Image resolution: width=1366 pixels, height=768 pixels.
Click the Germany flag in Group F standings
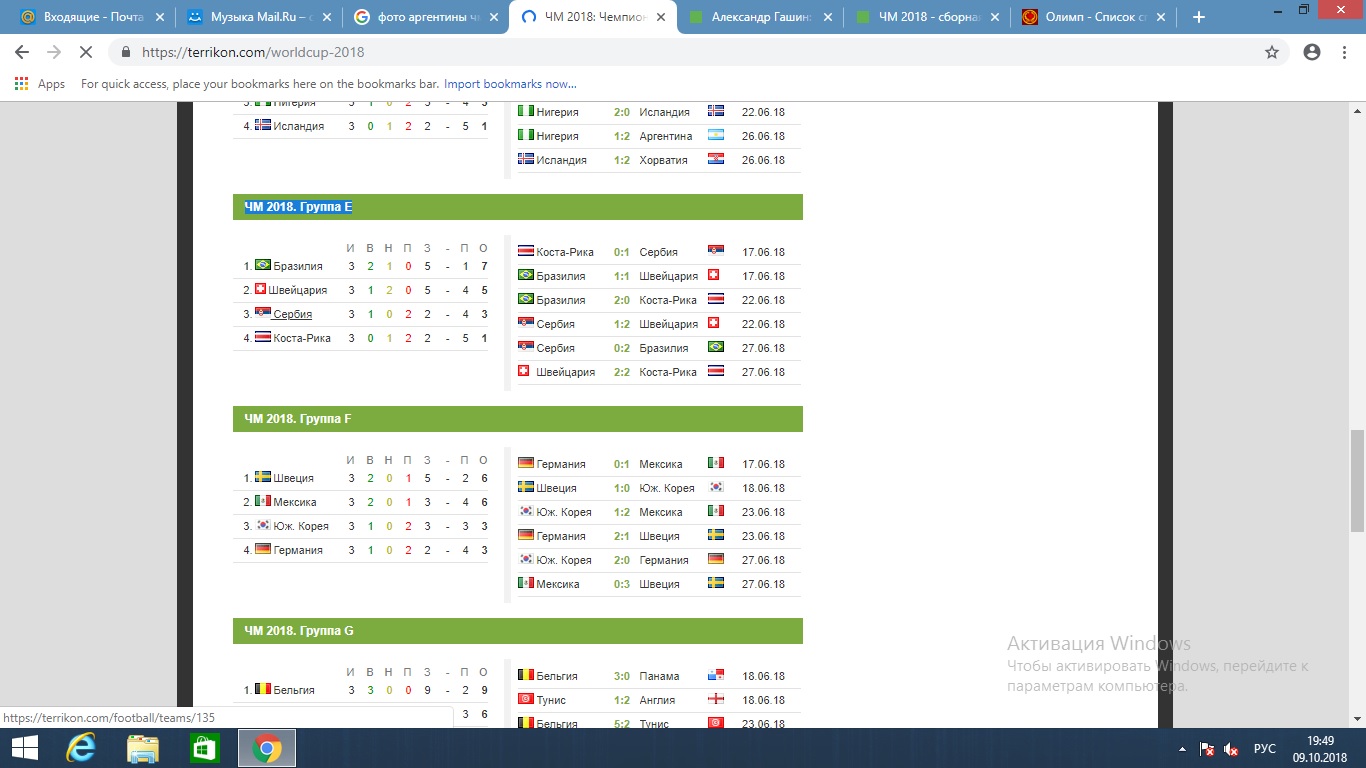pyautogui.click(x=263, y=549)
